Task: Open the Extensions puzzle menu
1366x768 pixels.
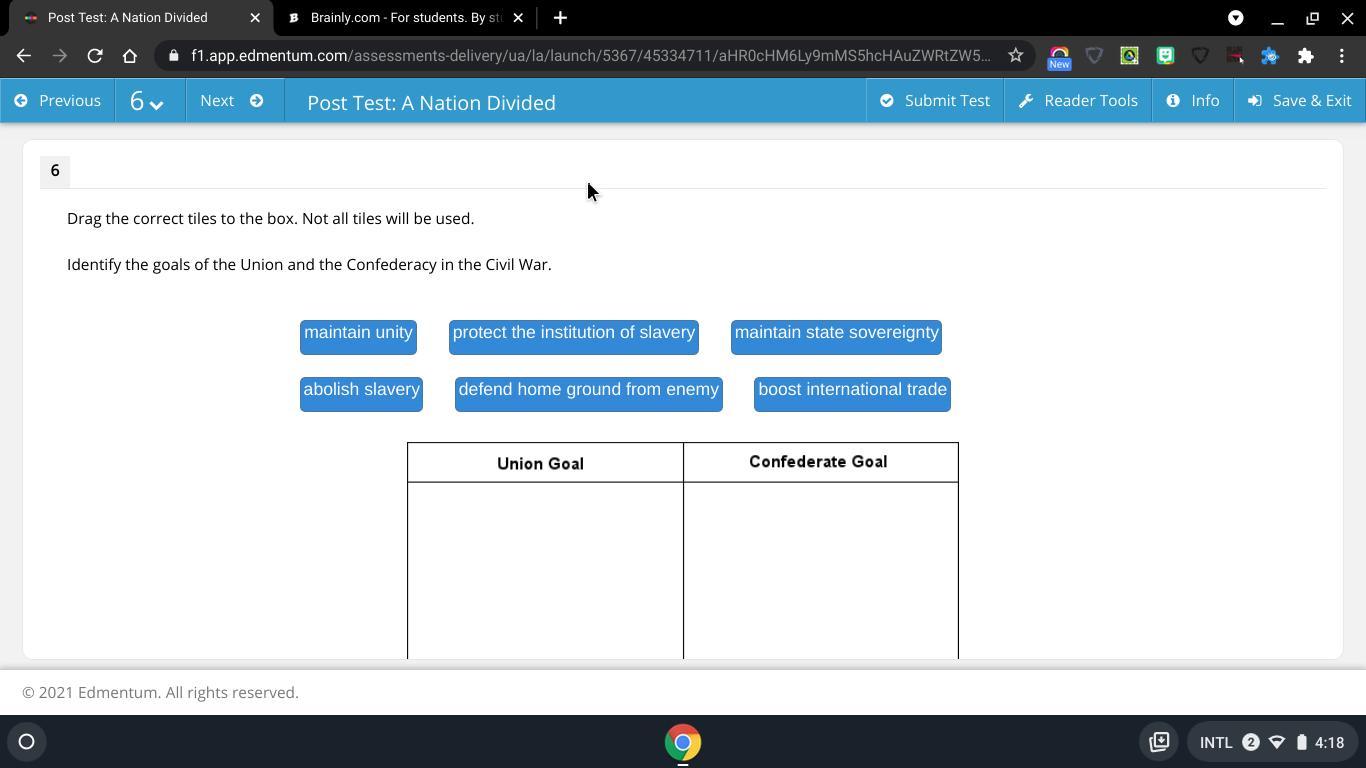Action: pos(1306,56)
